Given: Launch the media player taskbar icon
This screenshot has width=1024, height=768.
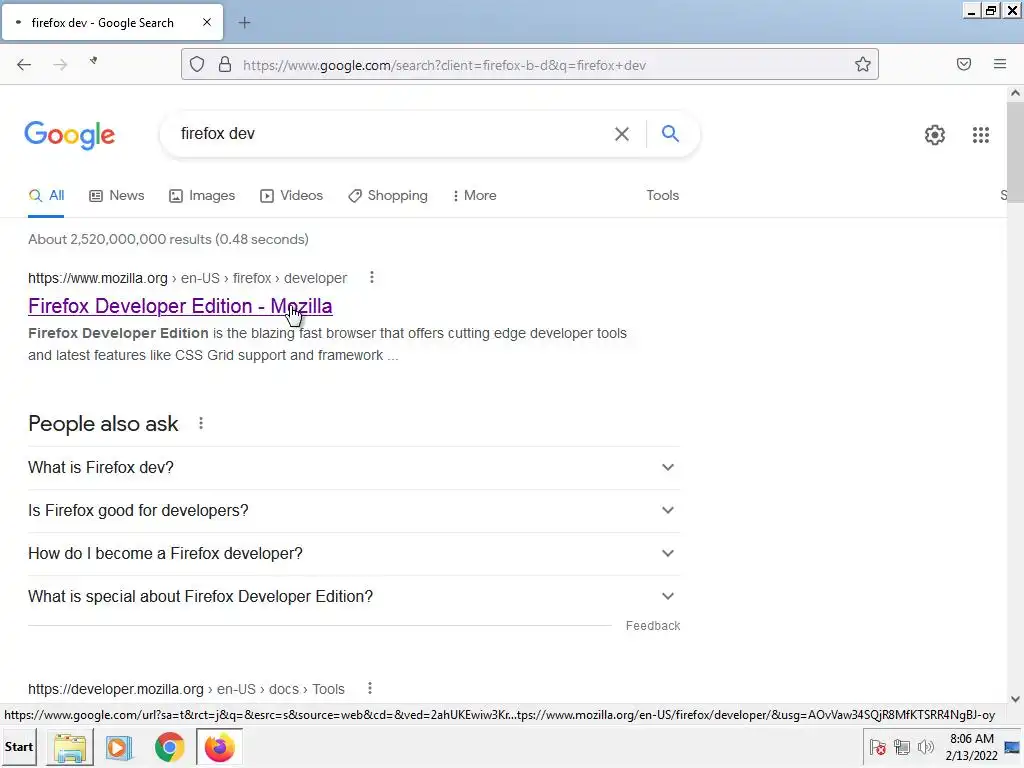Looking at the screenshot, I should point(119,747).
